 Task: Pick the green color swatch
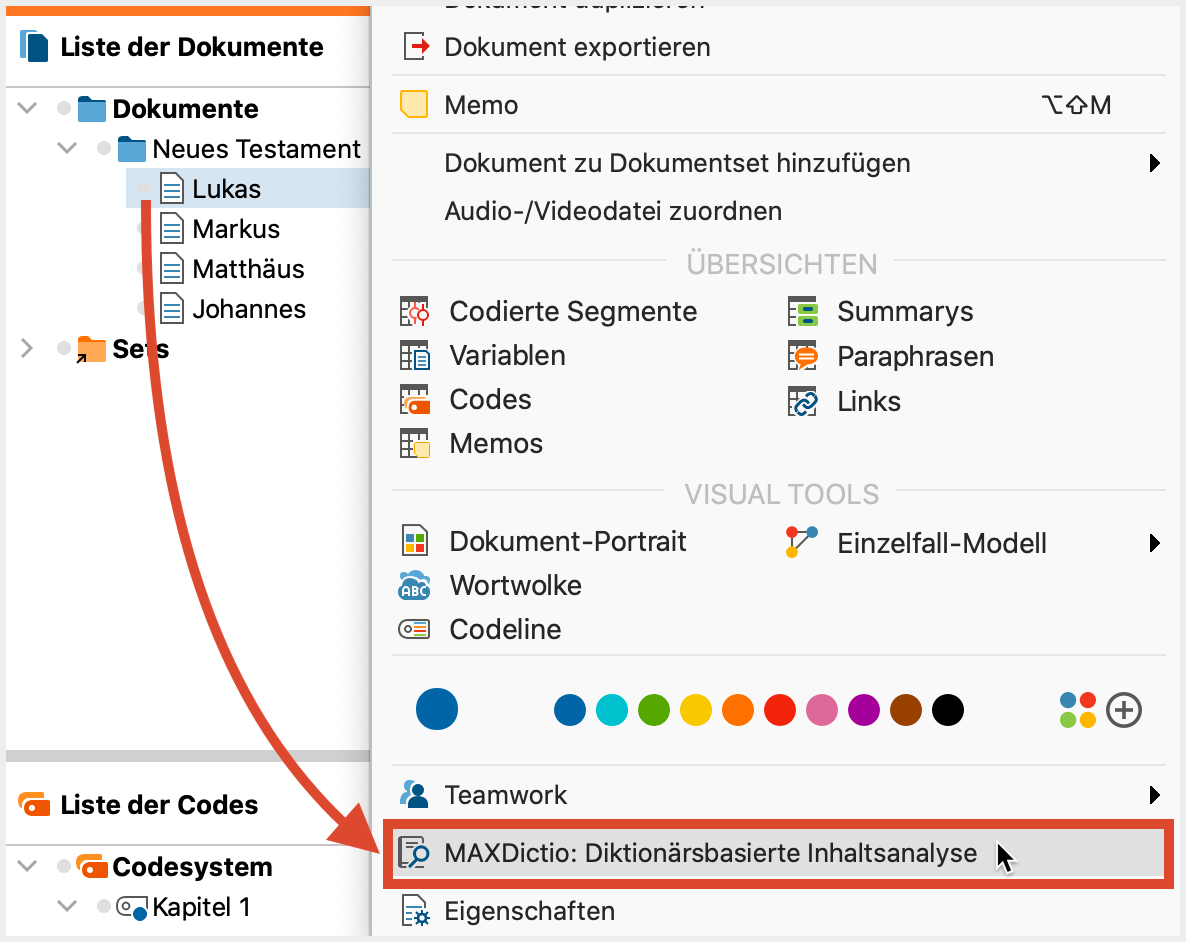point(653,710)
